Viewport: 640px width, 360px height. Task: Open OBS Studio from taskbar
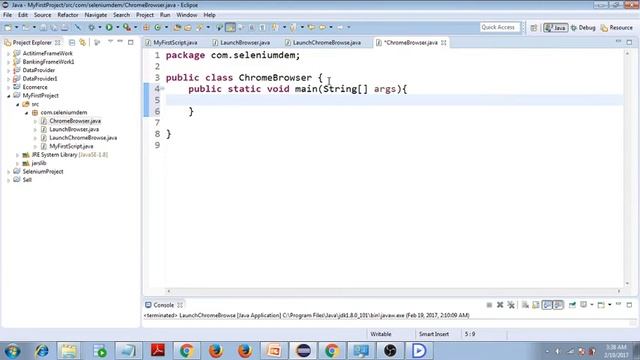[390, 351]
